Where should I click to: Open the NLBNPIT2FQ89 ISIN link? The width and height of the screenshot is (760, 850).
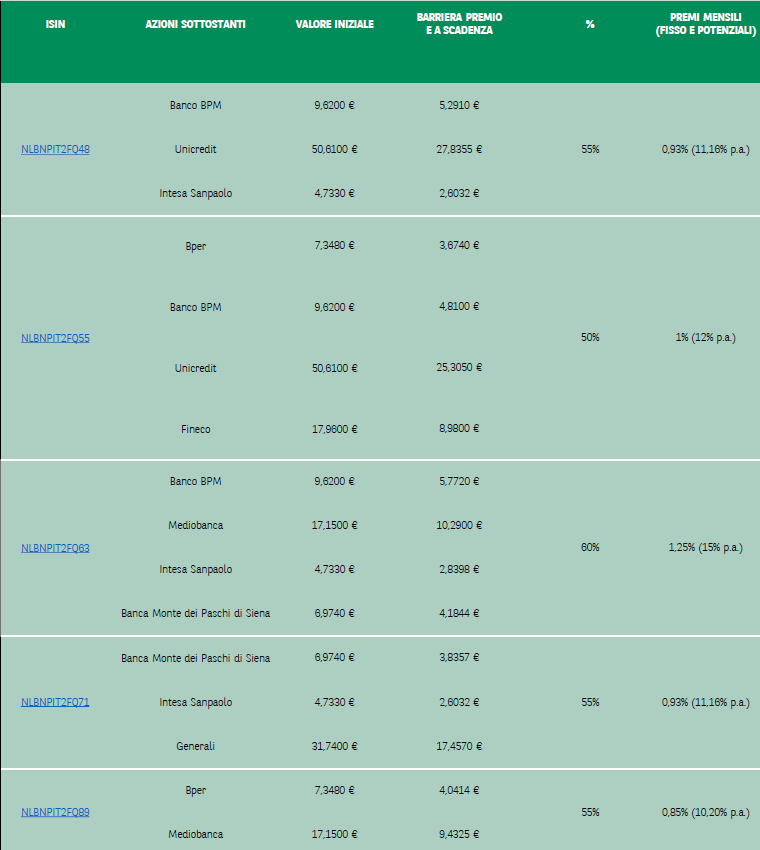(55, 812)
